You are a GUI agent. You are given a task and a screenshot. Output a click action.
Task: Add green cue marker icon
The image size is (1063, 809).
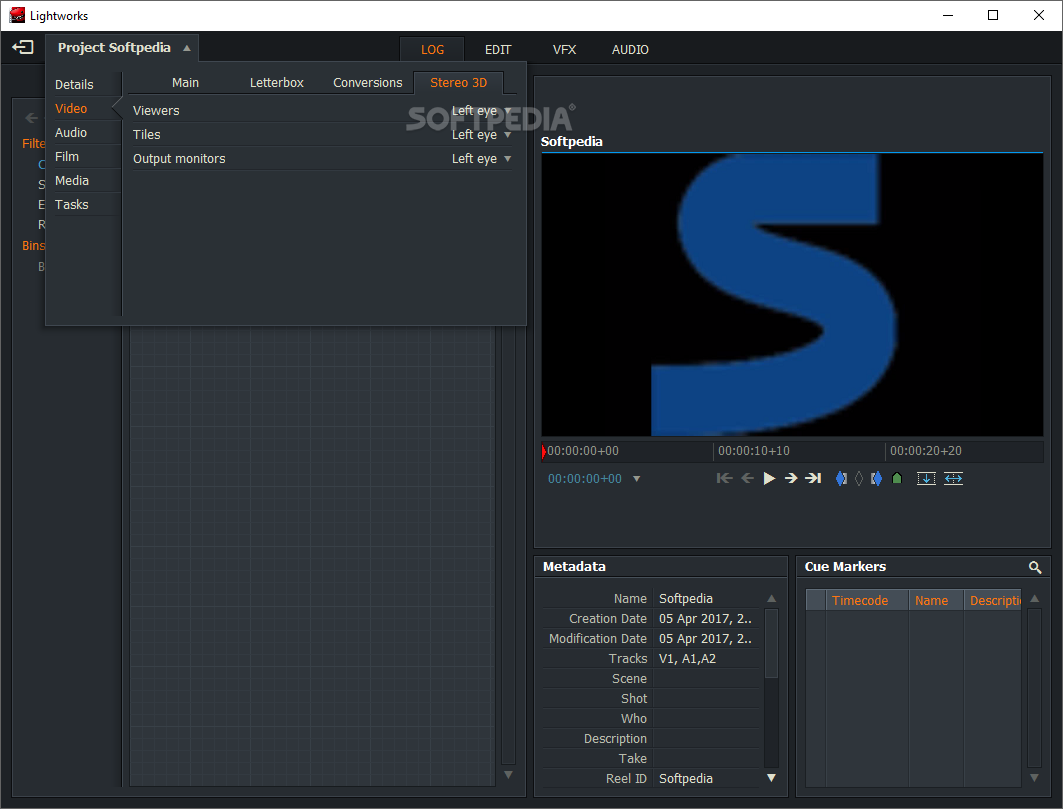coord(897,479)
